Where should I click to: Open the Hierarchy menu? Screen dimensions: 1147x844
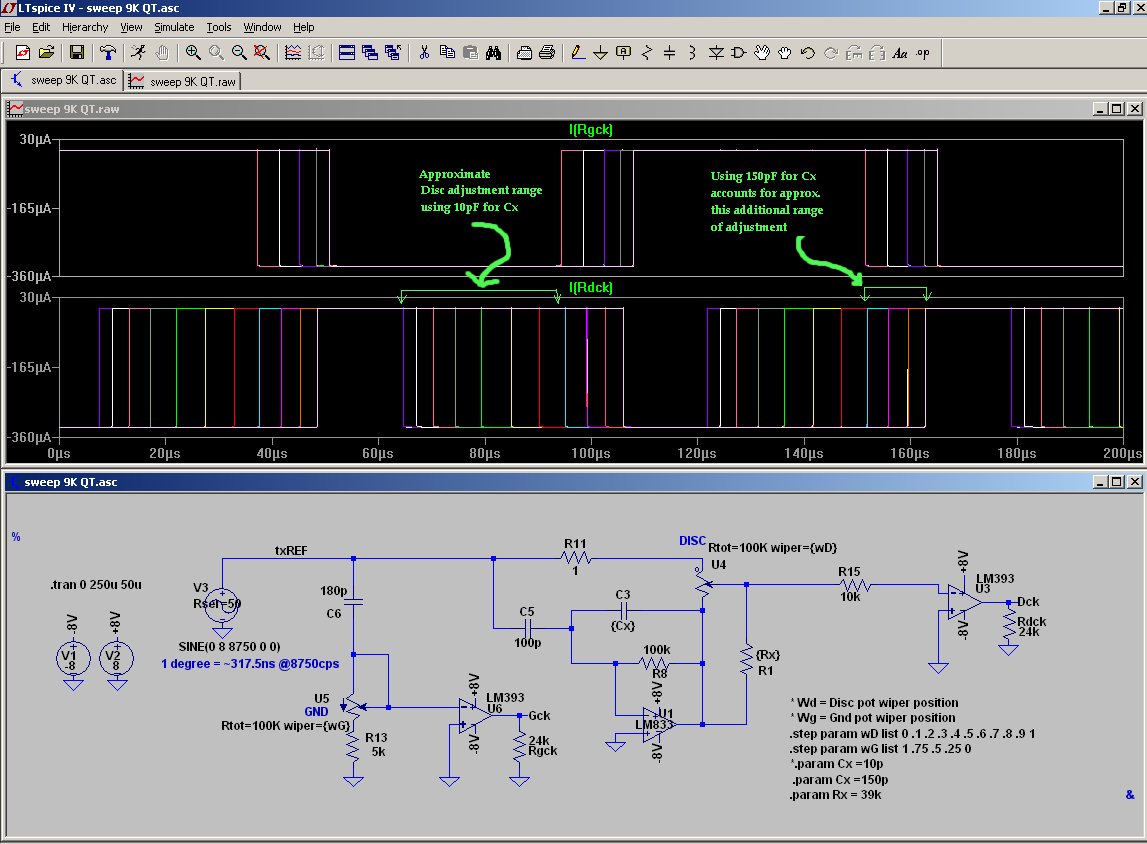tap(85, 27)
